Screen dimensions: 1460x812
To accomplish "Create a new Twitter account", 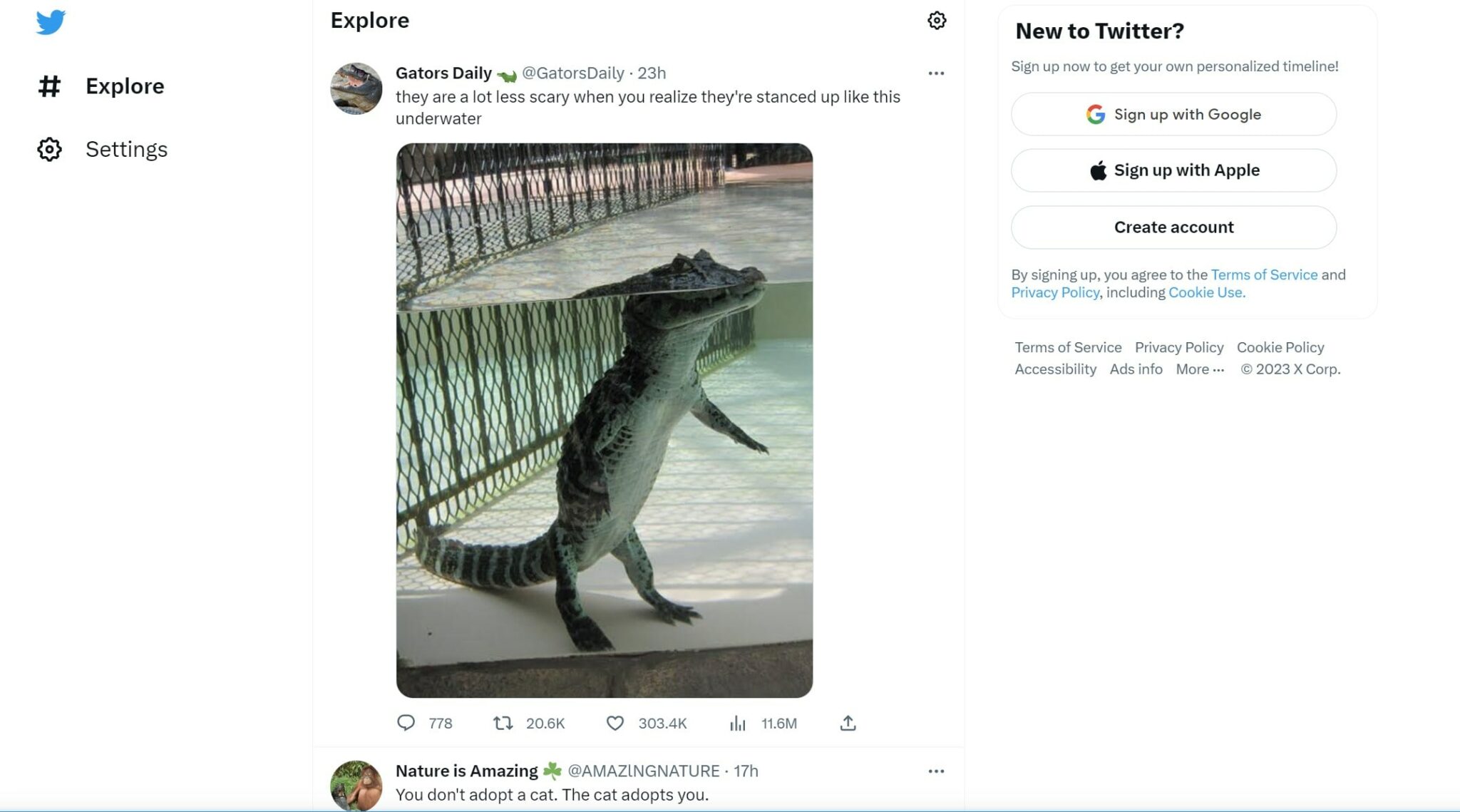I will coord(1173,227).
